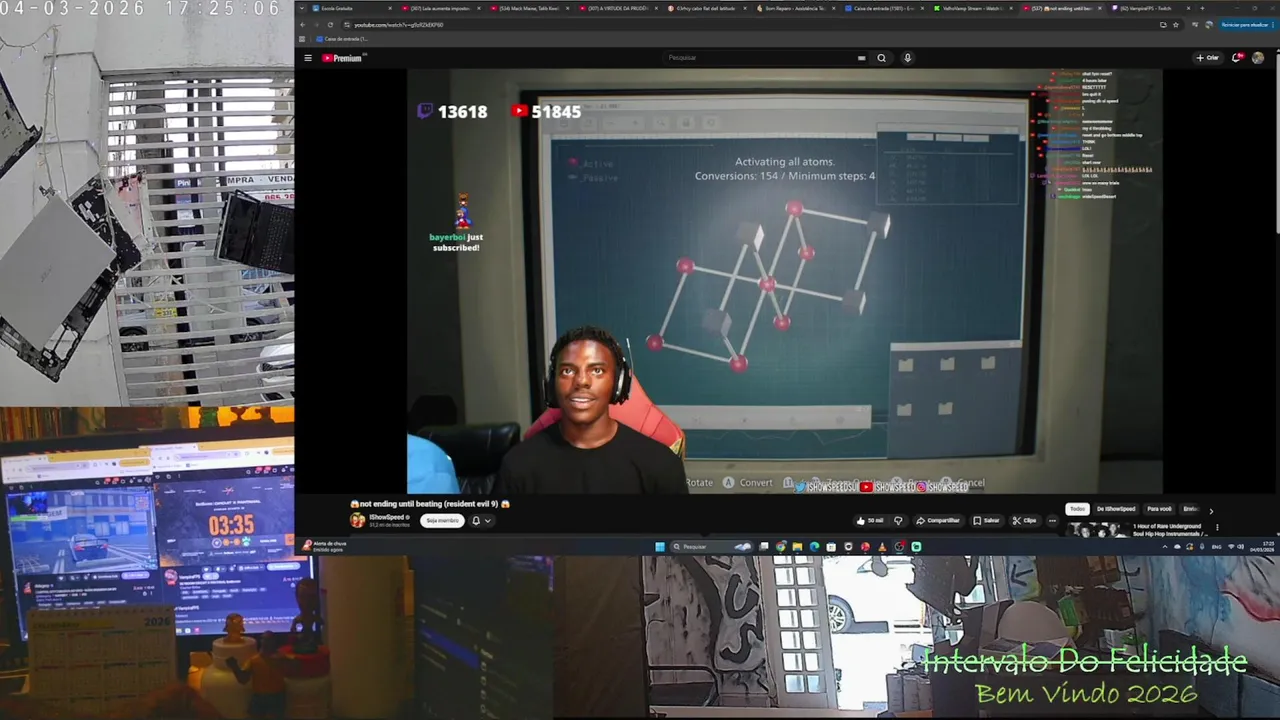Switch to VofroVamp Stream Kick tab

point(973,8)
